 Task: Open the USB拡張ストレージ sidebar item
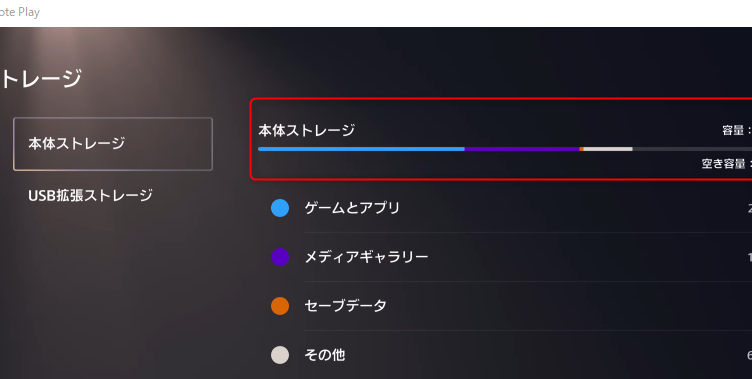pyautogui.click(x=91, y=195)
